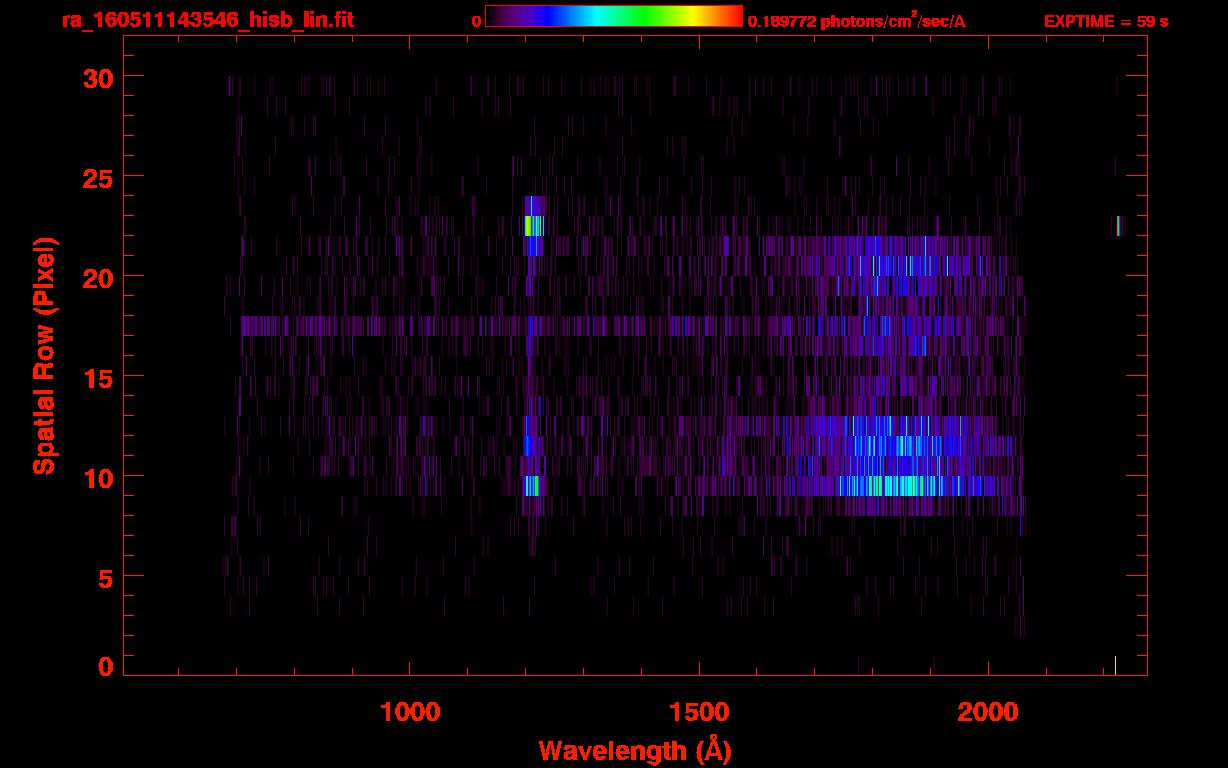Click the isolated signal past 2200 Å at row 22
Screen dimensions: 1228x768
[1120, 226]
